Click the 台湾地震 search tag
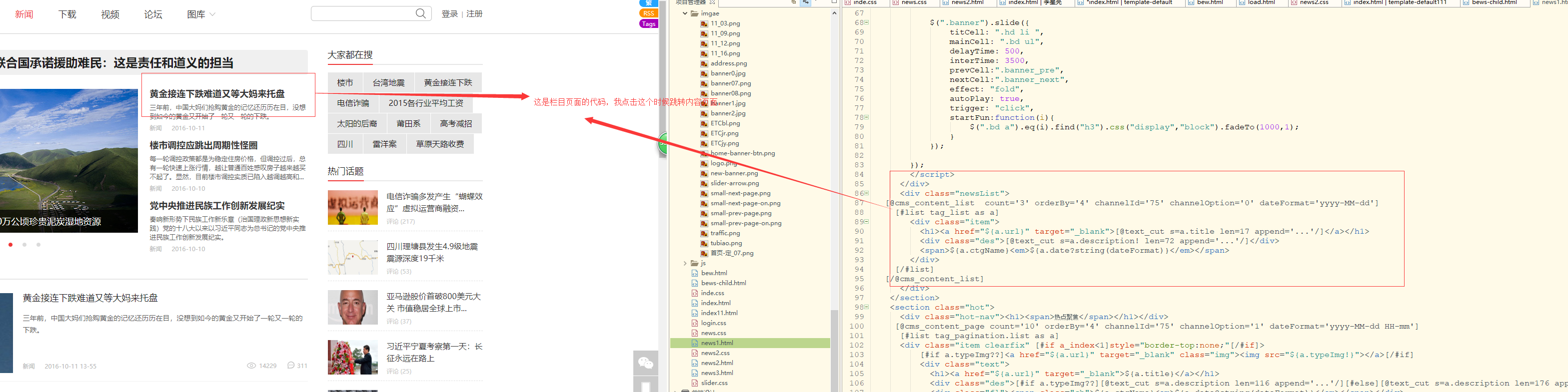The image size is (1568, 392). point(388,83)
